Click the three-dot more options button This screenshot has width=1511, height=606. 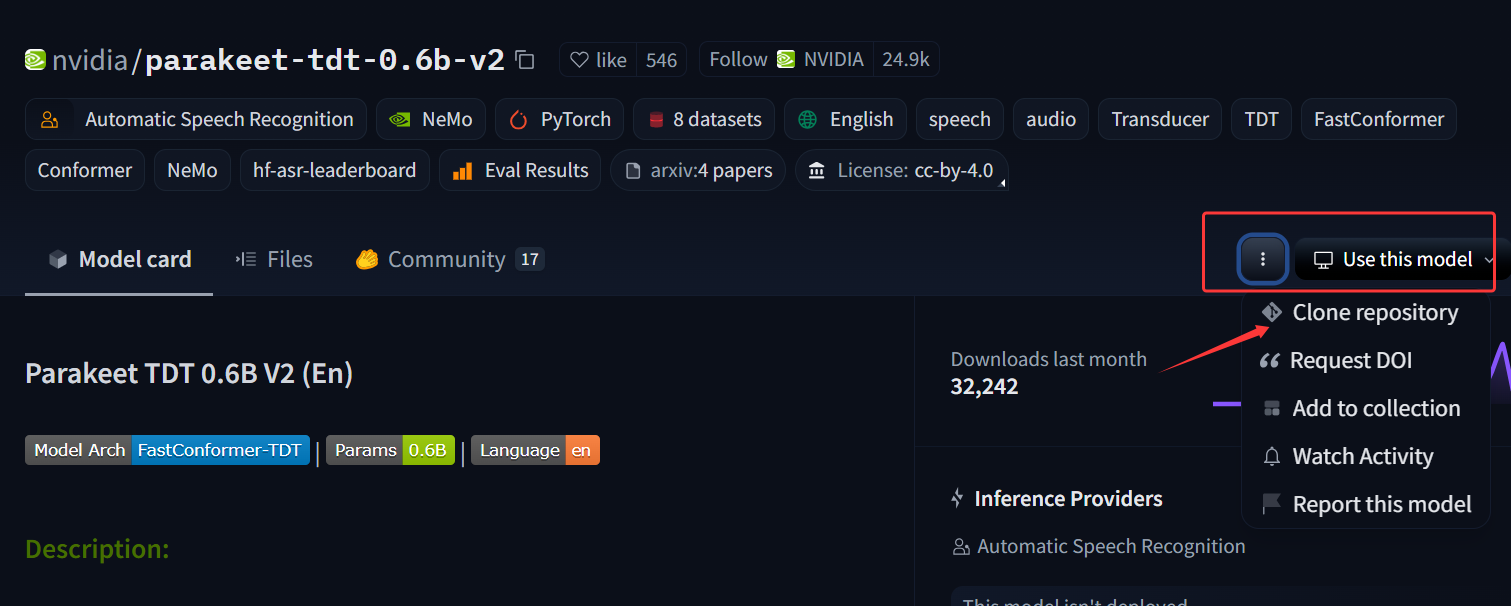(1263, 259)
